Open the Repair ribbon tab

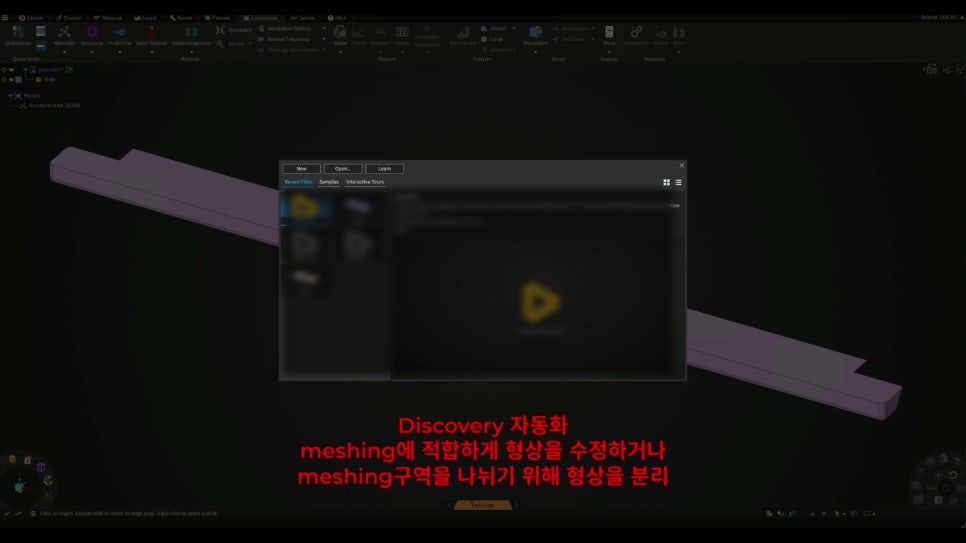coord(181,18)
